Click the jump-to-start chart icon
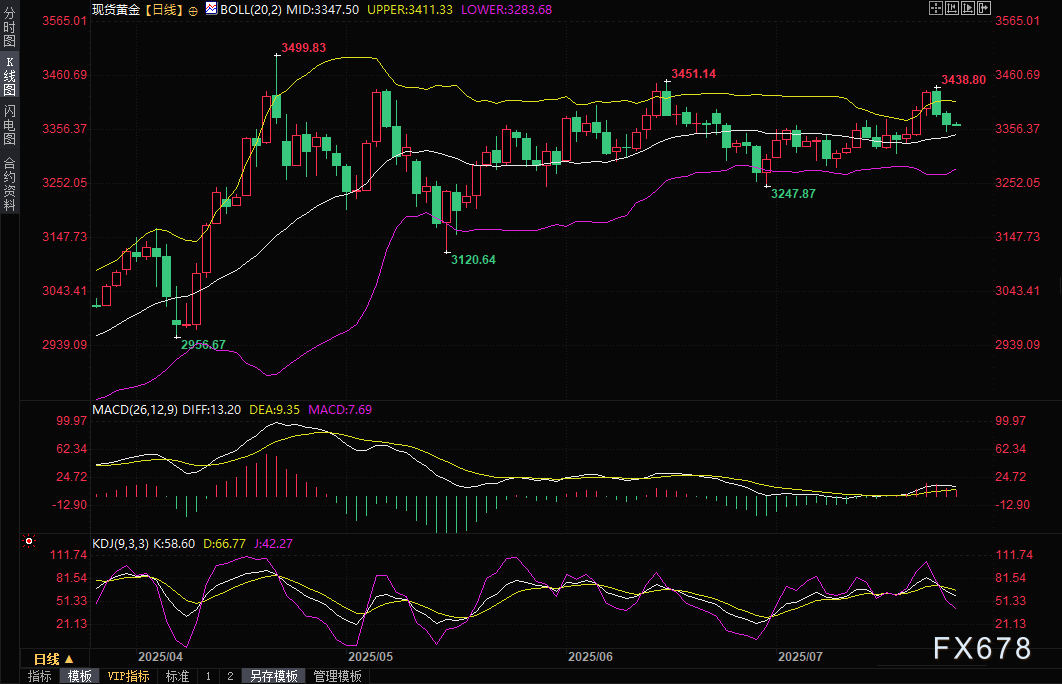1062x684 pixels. (x=953, y=8)
